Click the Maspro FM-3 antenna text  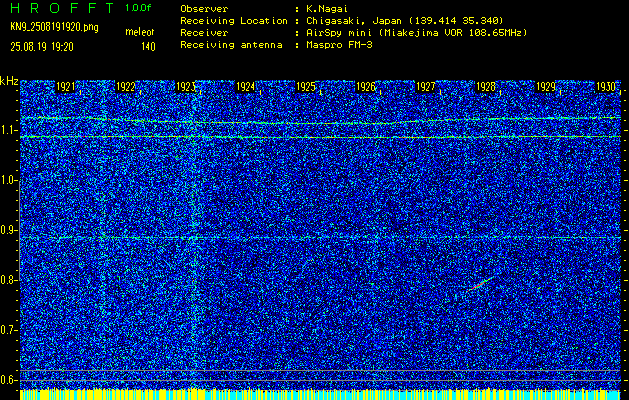[339, 45]
